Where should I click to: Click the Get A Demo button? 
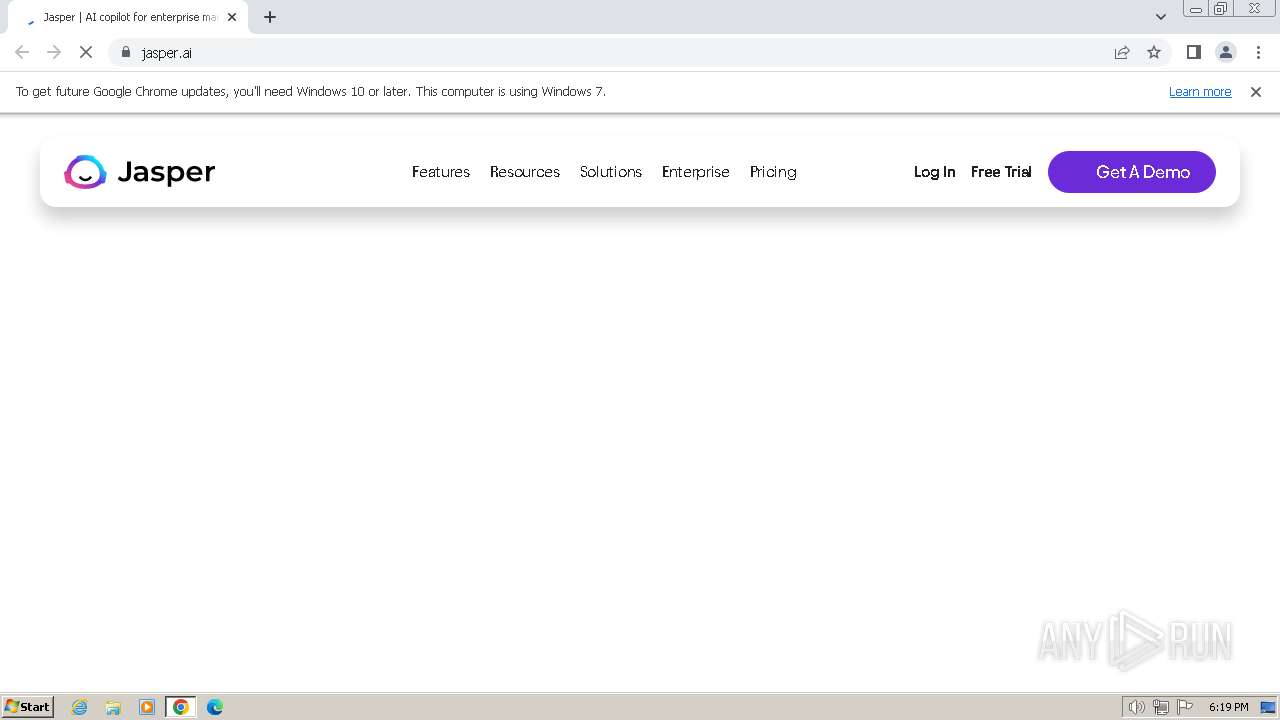click(1132, 172)
